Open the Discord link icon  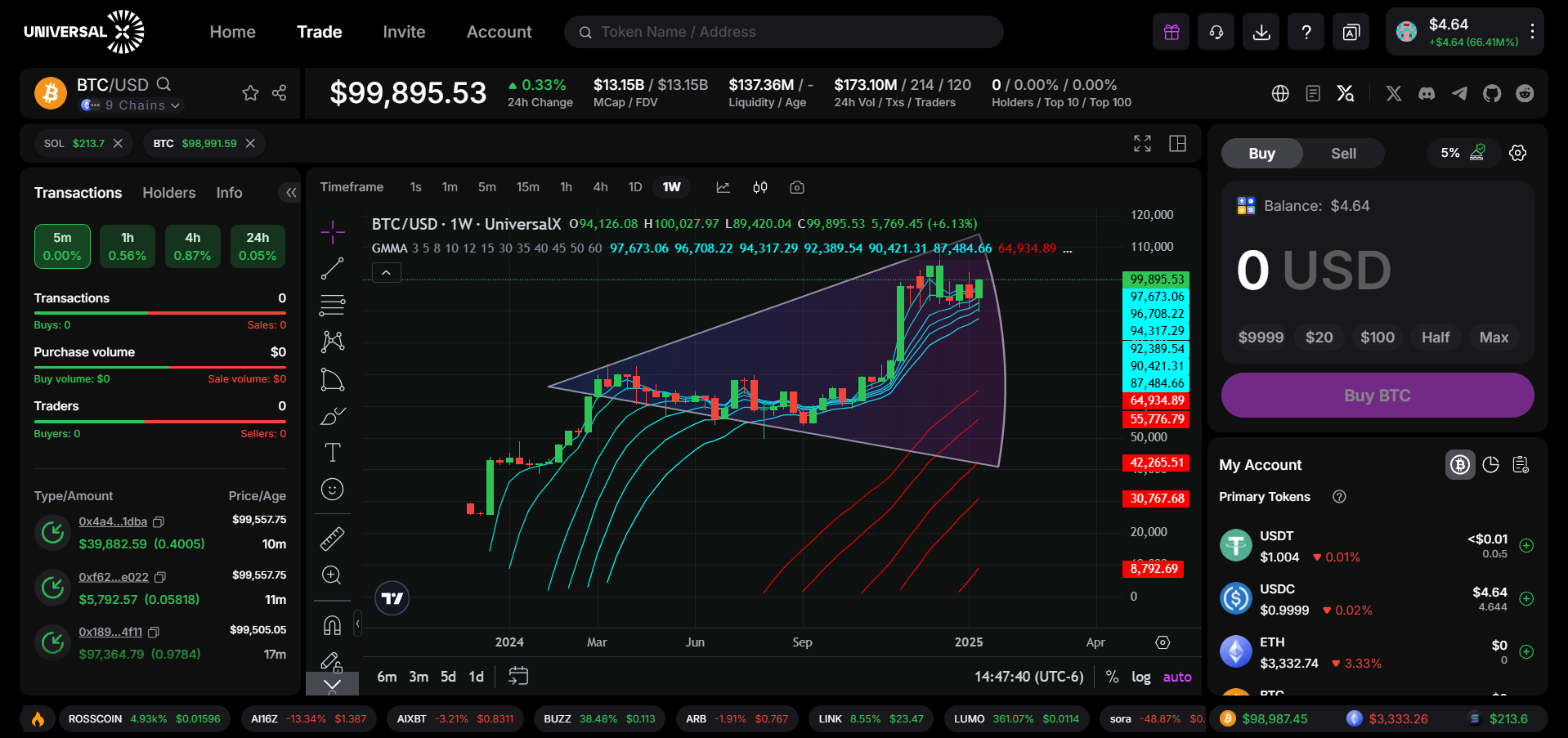point(1427,93)
